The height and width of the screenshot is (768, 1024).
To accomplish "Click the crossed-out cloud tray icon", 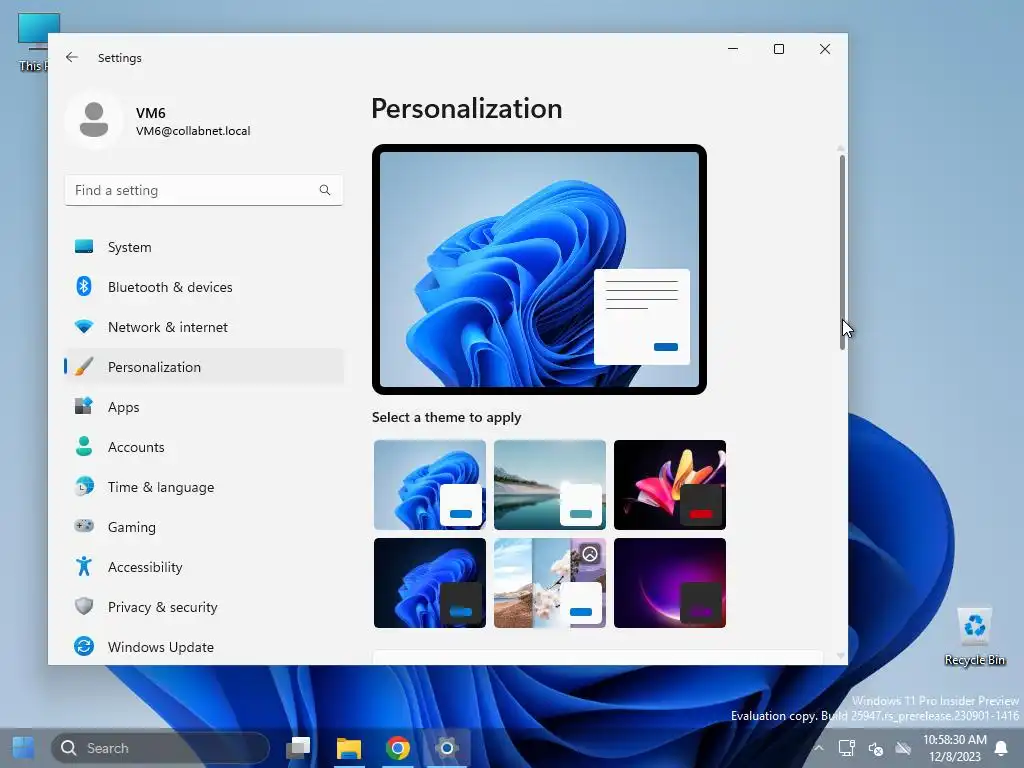I will (903, 748).
